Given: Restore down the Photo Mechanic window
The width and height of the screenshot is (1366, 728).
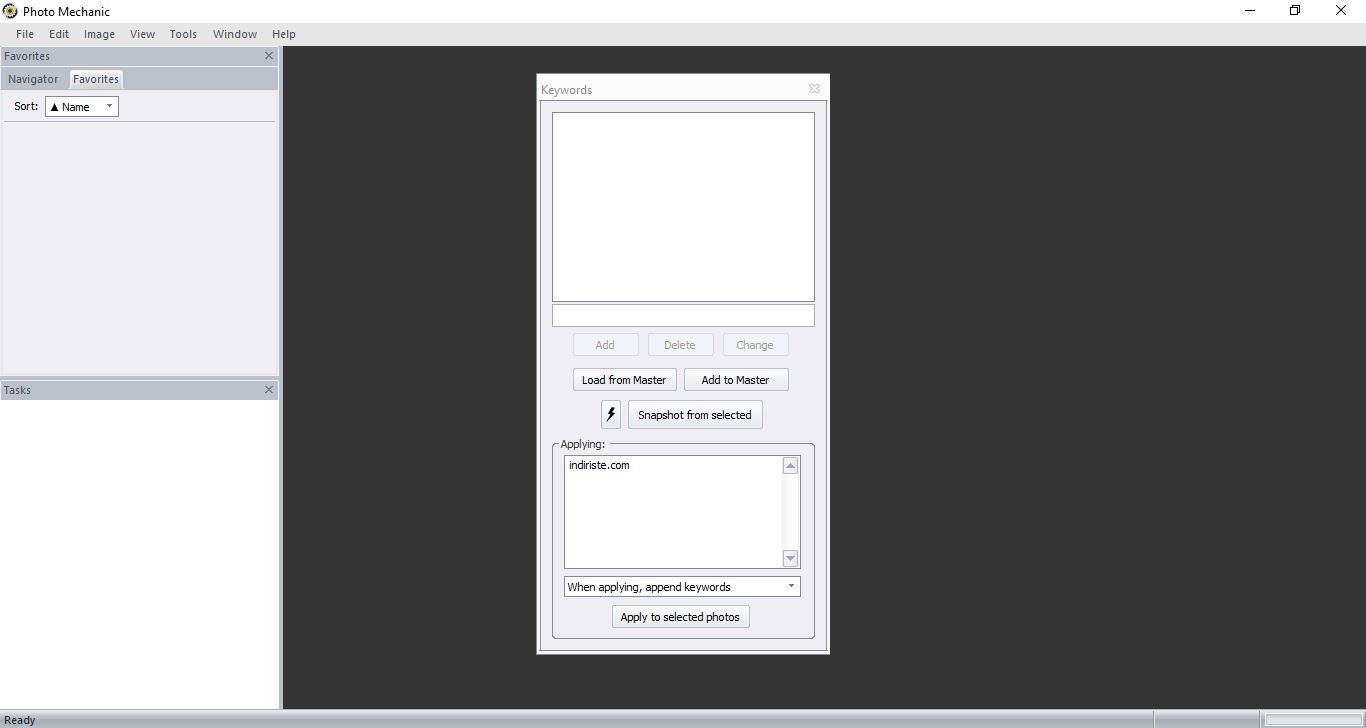Looking at the screenshot, I should tap(1295, 11).
